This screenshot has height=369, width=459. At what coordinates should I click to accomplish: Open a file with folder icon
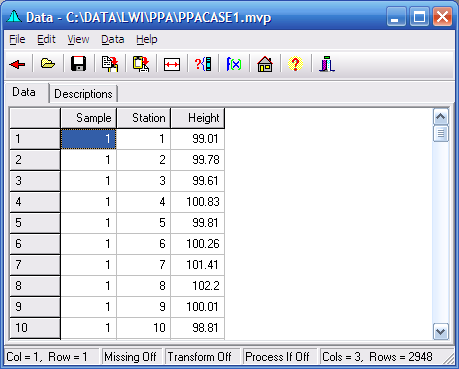point(48,63)
